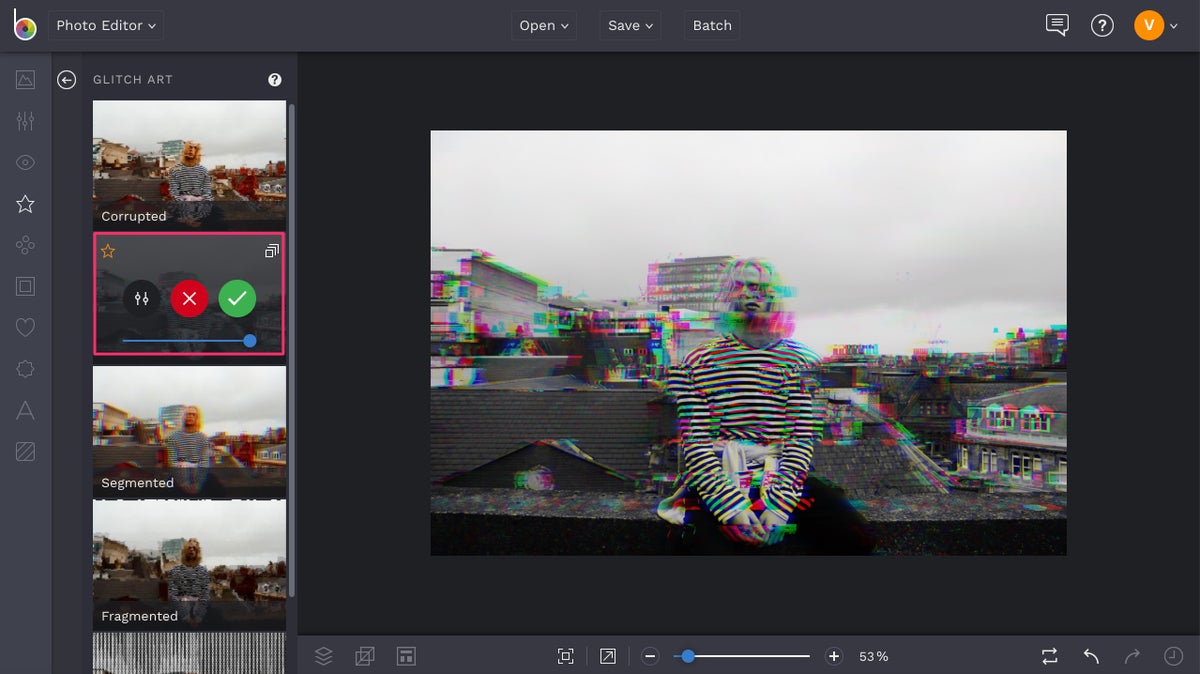
Task: Apply the glitch effect with green checkmark
Action: coord(237,298)
